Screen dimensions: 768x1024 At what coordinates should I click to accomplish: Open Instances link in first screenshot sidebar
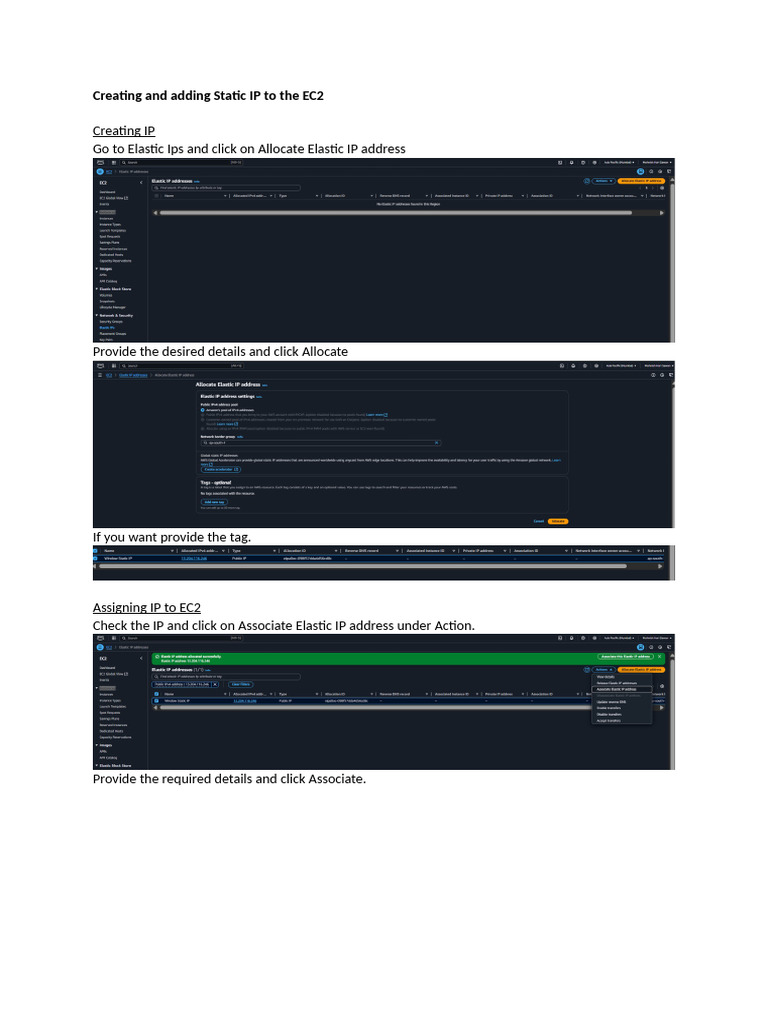point(106,218)
